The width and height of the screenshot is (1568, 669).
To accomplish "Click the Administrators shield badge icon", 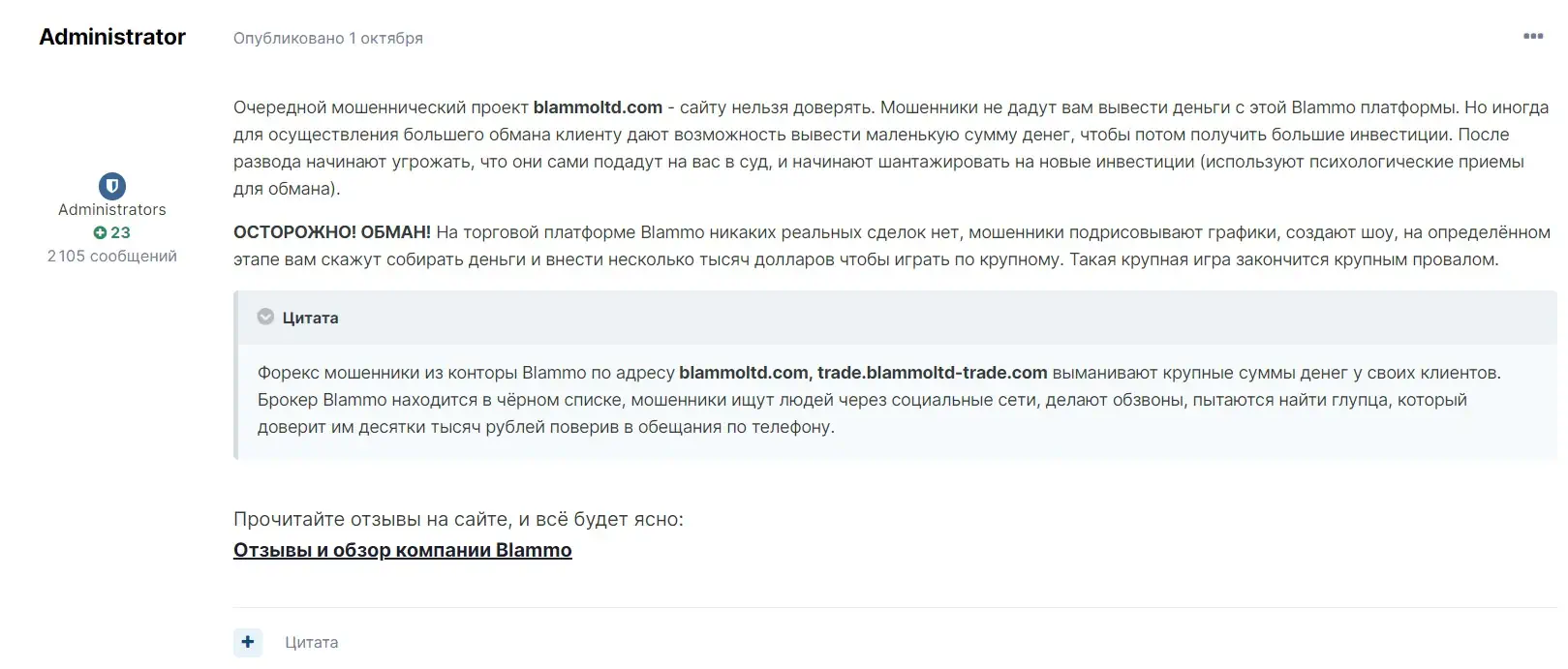I will 112,186.
